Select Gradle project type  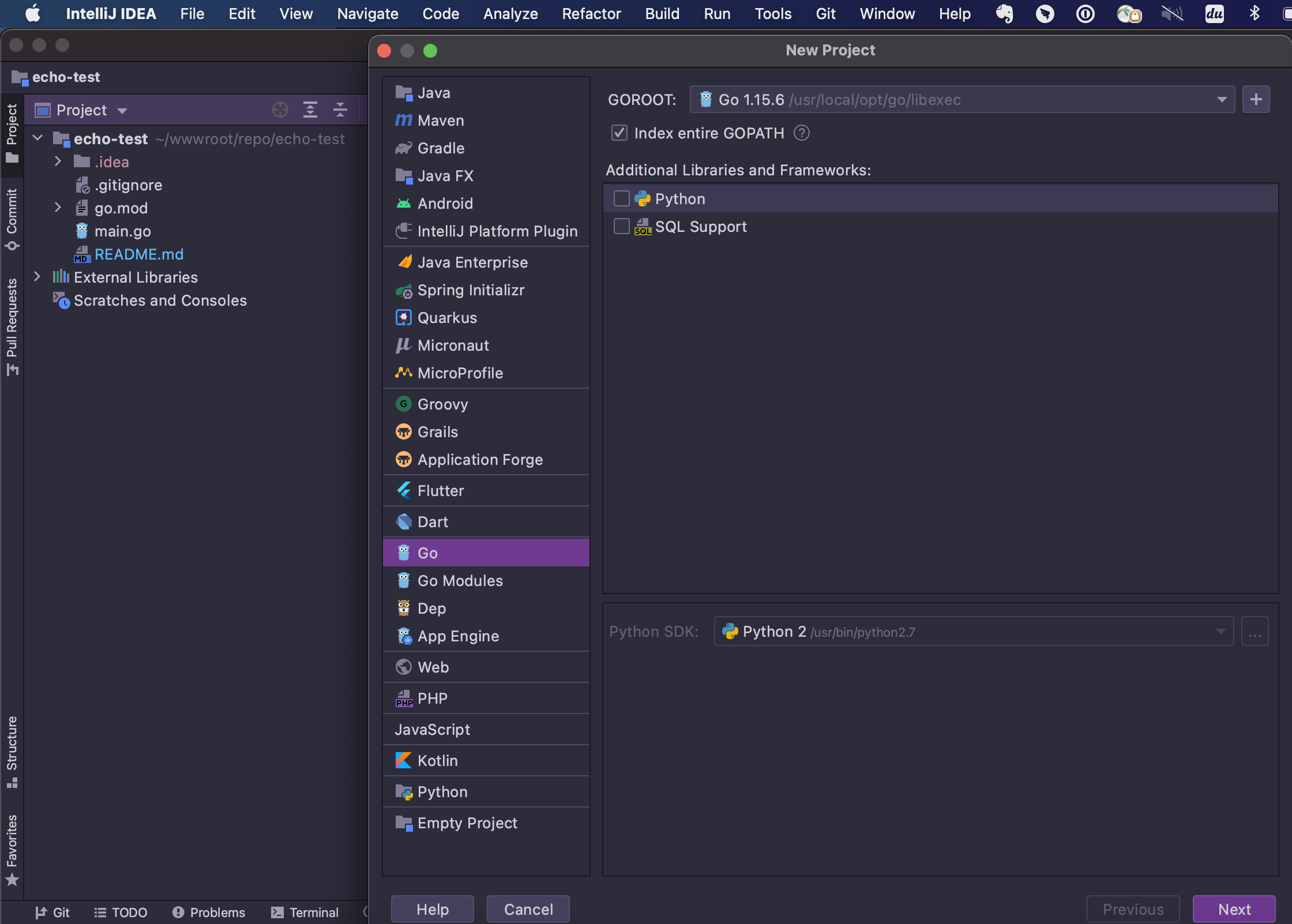pyautogui.click(x=486, y=148)
